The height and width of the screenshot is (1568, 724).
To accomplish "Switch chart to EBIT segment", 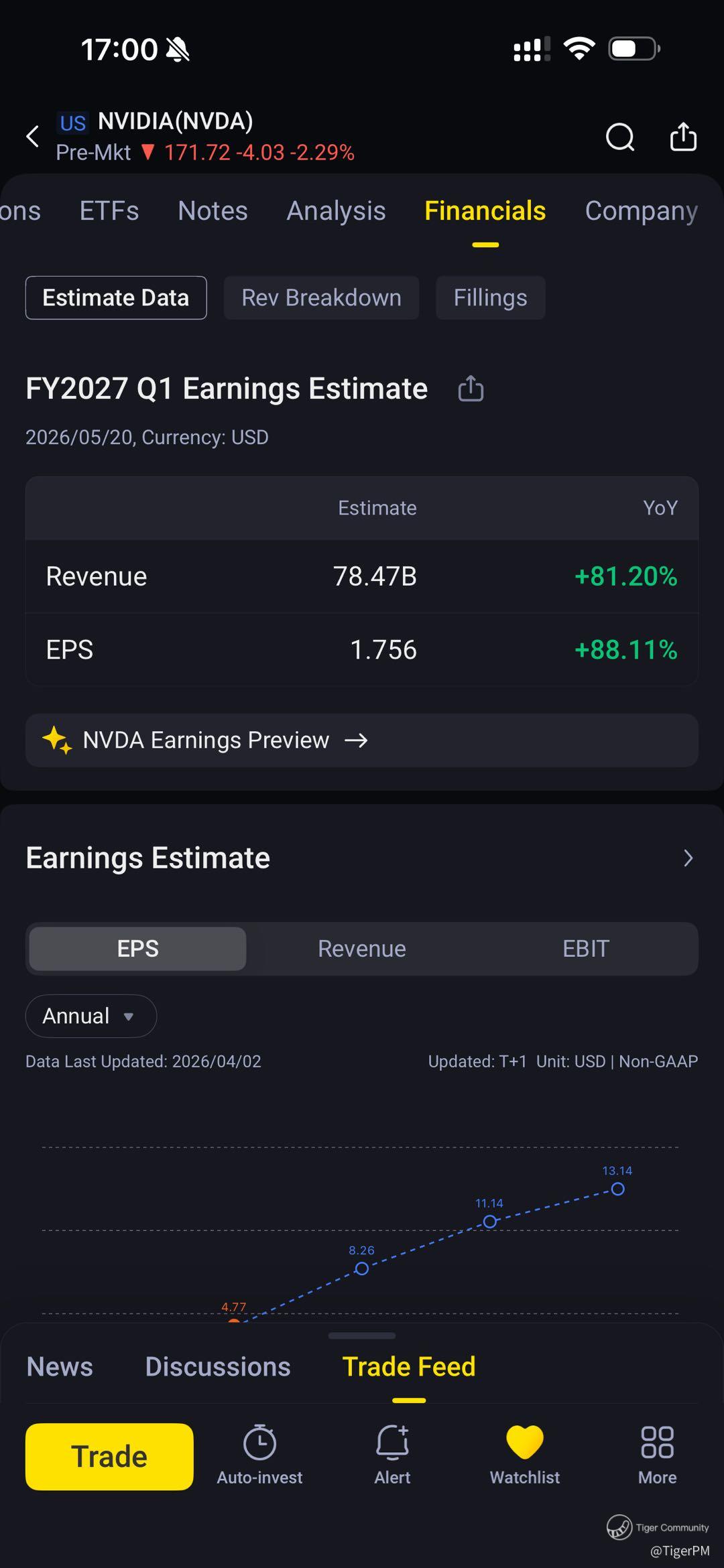I will click(585, 949).
